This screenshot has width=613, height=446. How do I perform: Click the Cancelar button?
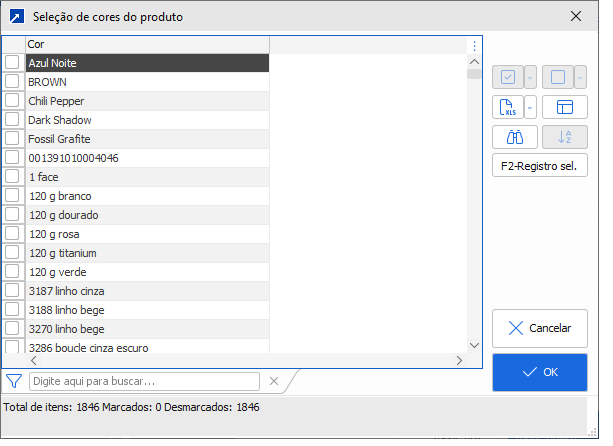click(x=540, y=328)
